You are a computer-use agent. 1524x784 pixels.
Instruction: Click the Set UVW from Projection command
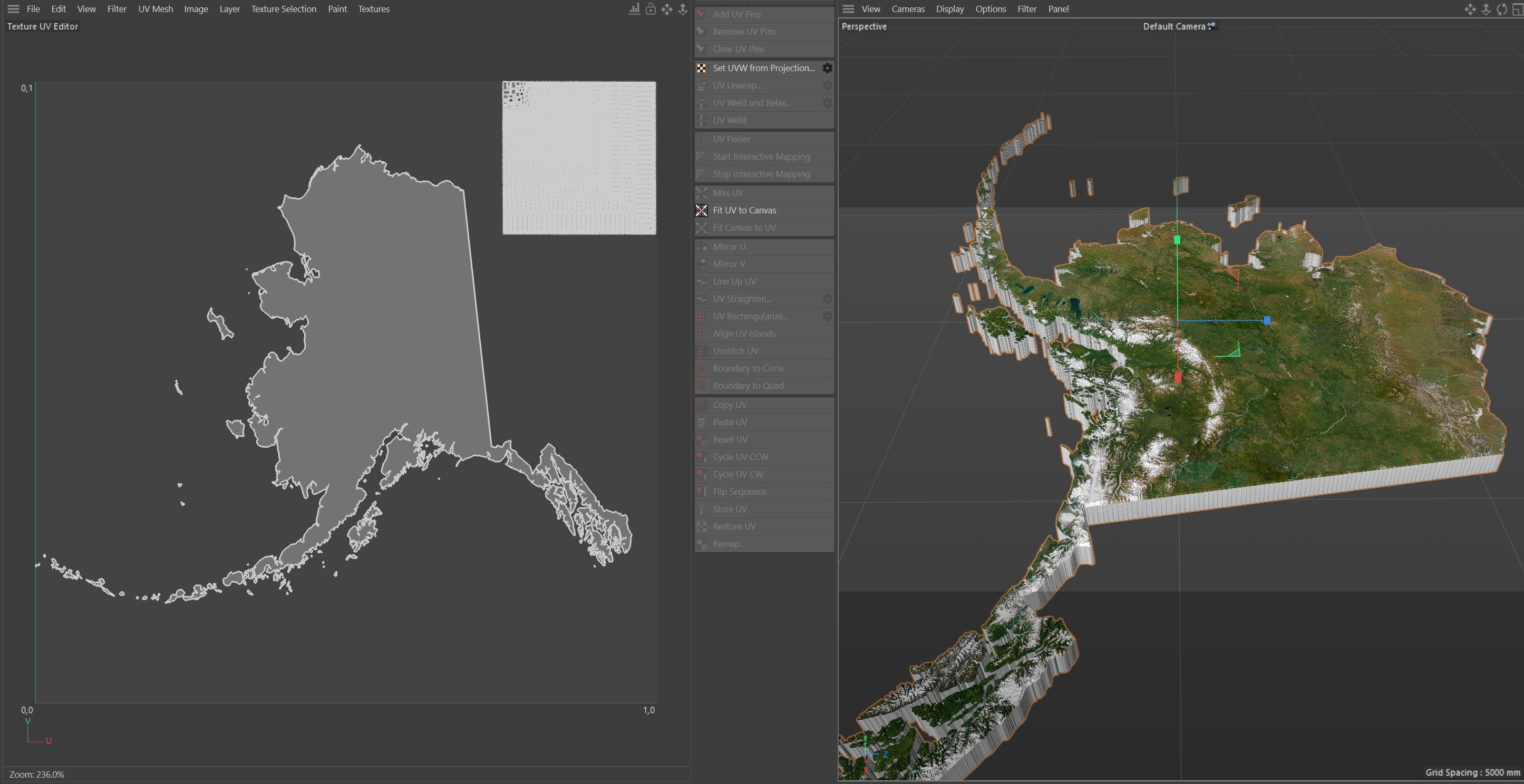(x=763, y=68)
